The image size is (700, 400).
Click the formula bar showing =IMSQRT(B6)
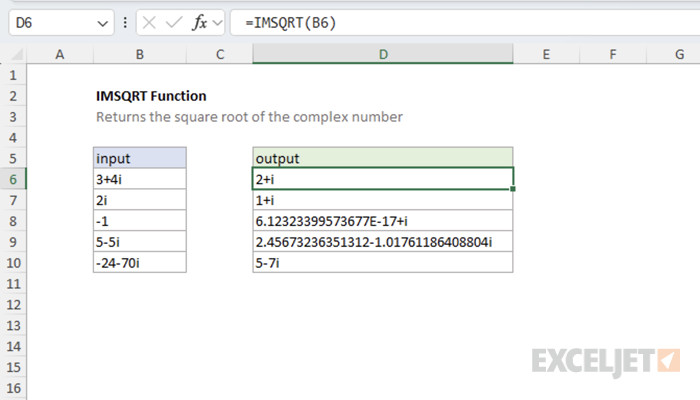tap(465, 23)
